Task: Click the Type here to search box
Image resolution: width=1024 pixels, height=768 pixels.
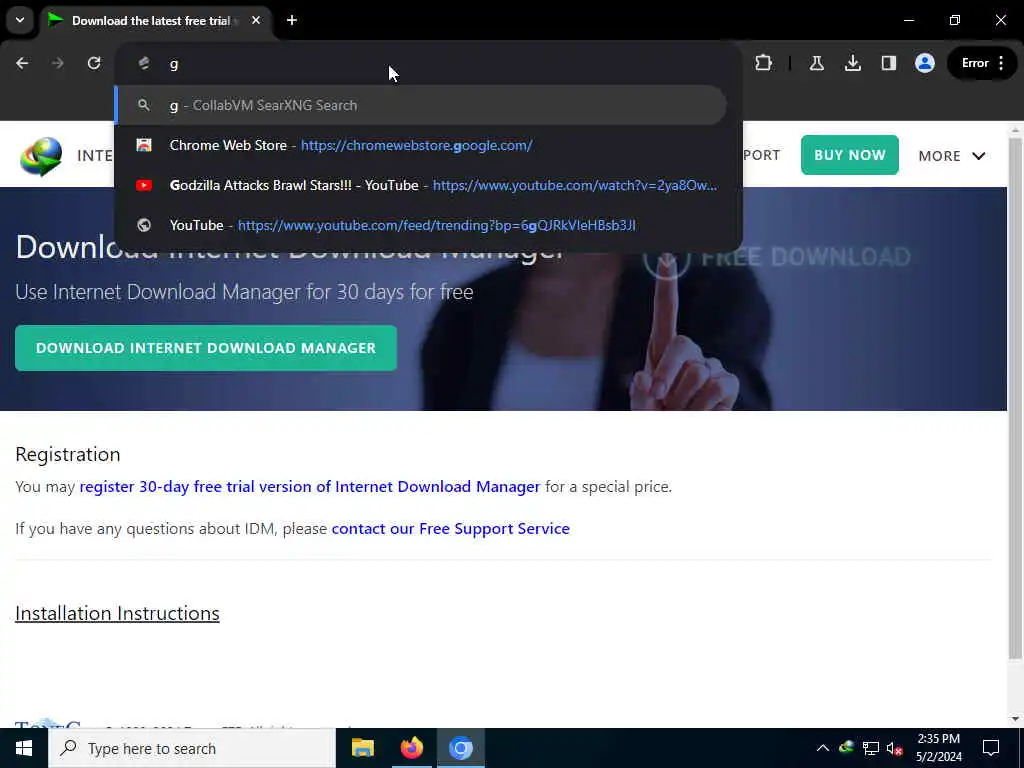Action: [x=192, y=748]
